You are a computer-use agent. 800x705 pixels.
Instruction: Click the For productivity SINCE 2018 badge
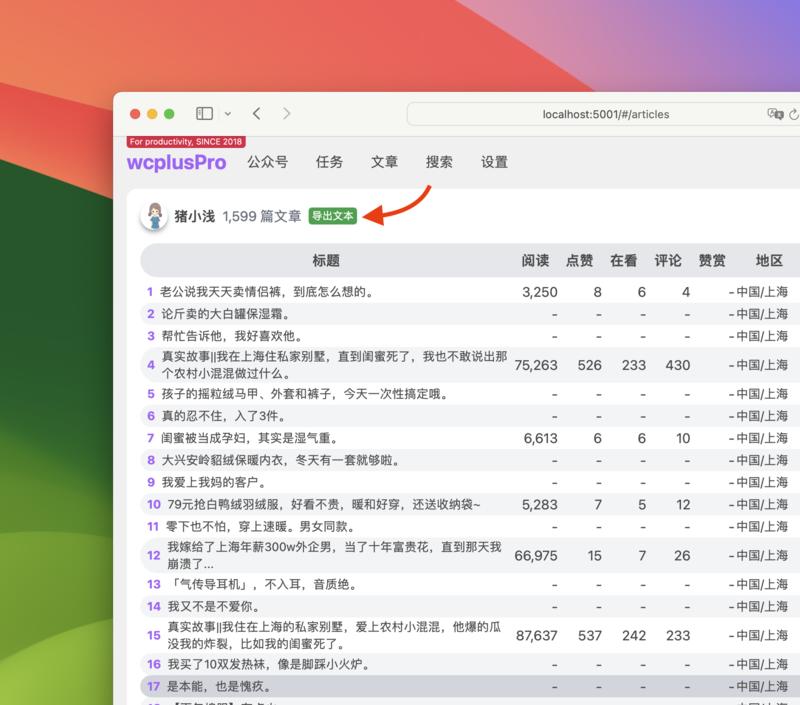(184, 141)
